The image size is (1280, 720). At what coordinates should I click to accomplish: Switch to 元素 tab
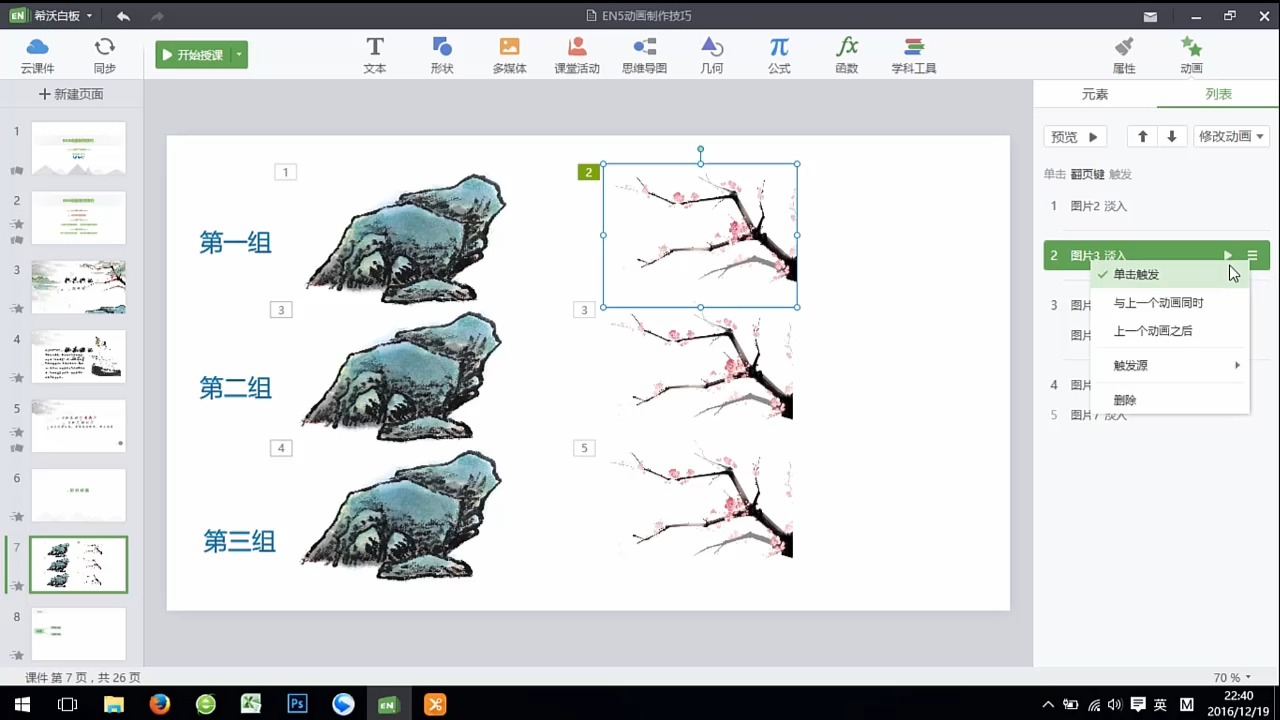pyautogui.click(x=1095, y=94)
